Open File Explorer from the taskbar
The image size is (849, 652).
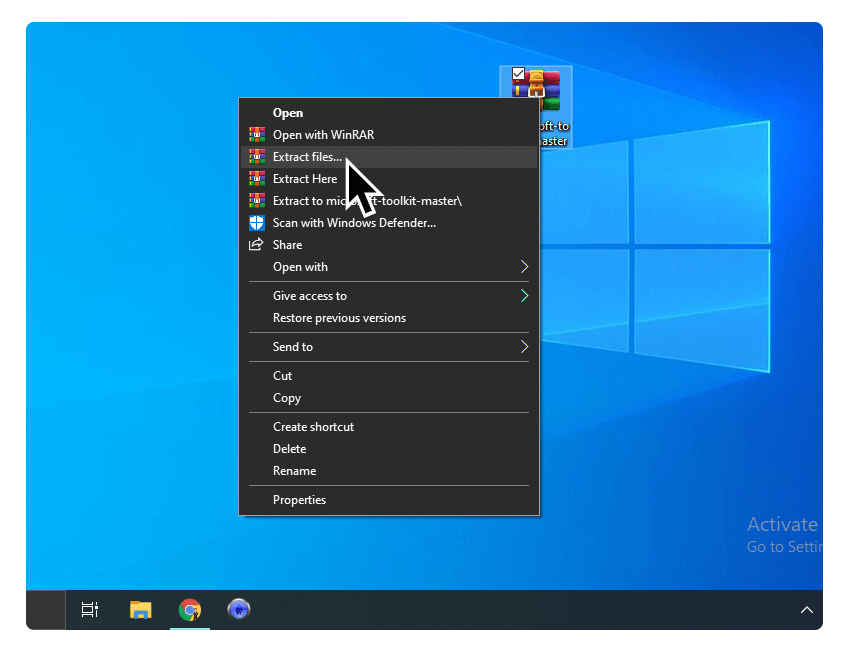[x=140, y=610]
